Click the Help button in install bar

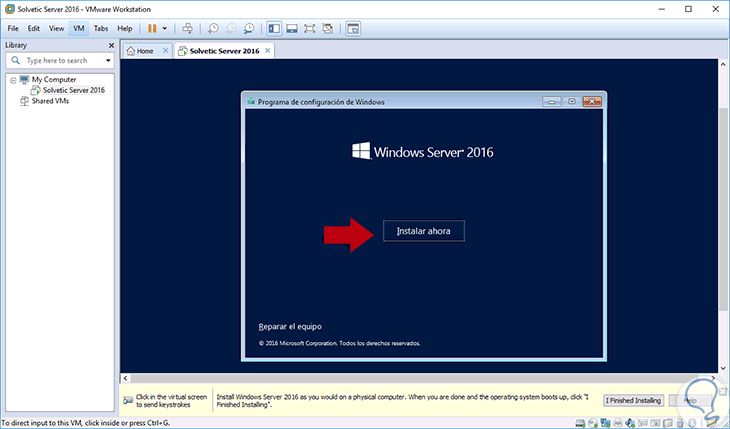click(690, 401)
